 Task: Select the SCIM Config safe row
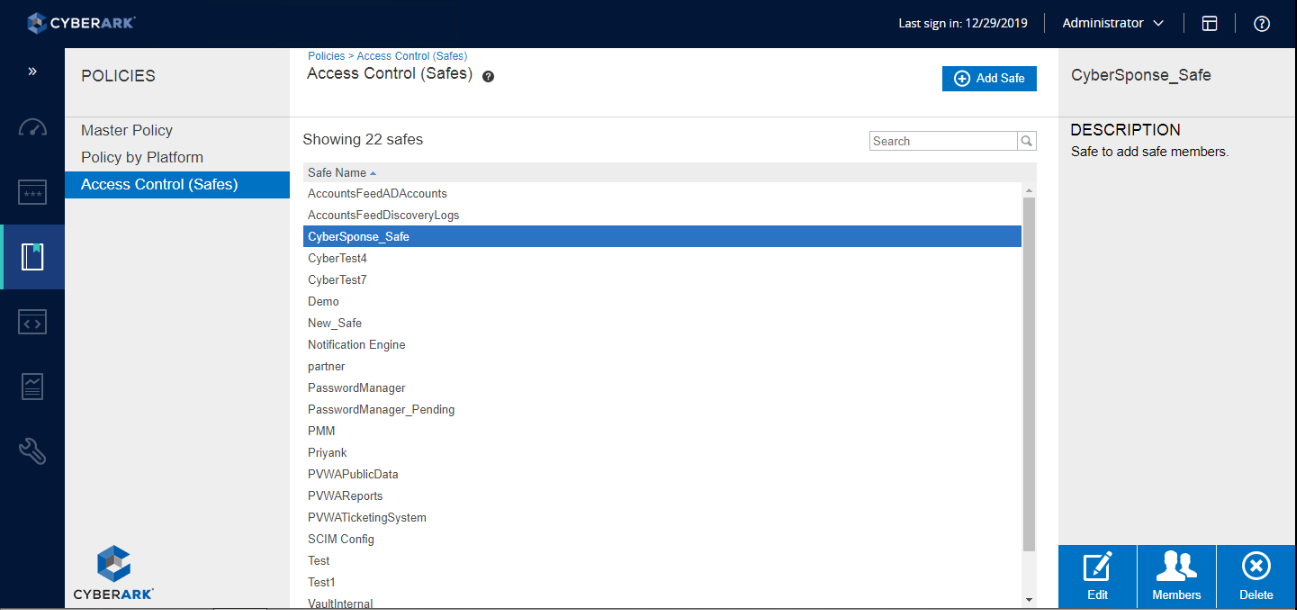click(662, 539)
